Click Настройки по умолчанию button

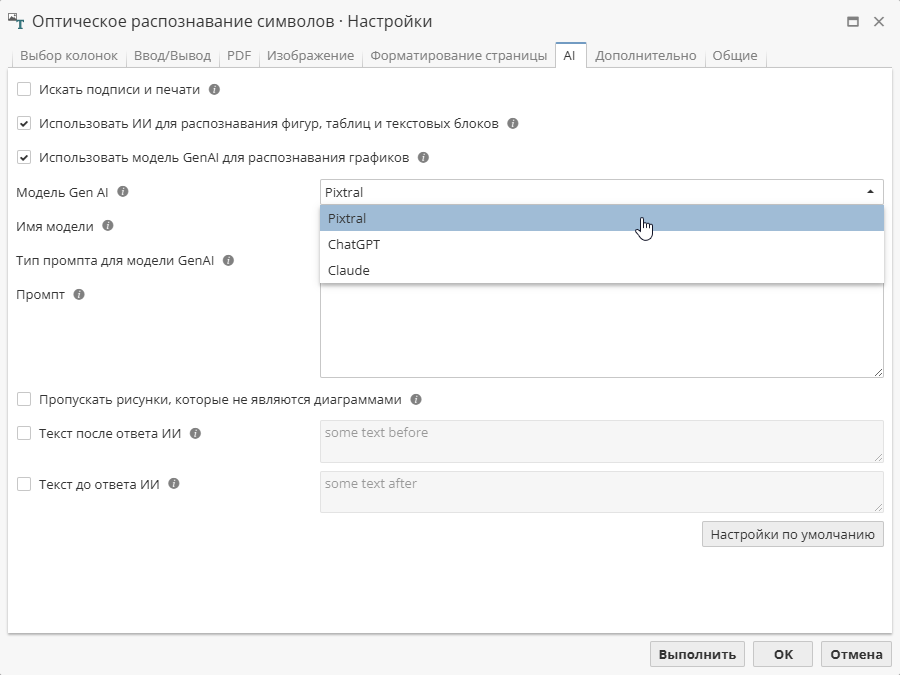[792, 533]
